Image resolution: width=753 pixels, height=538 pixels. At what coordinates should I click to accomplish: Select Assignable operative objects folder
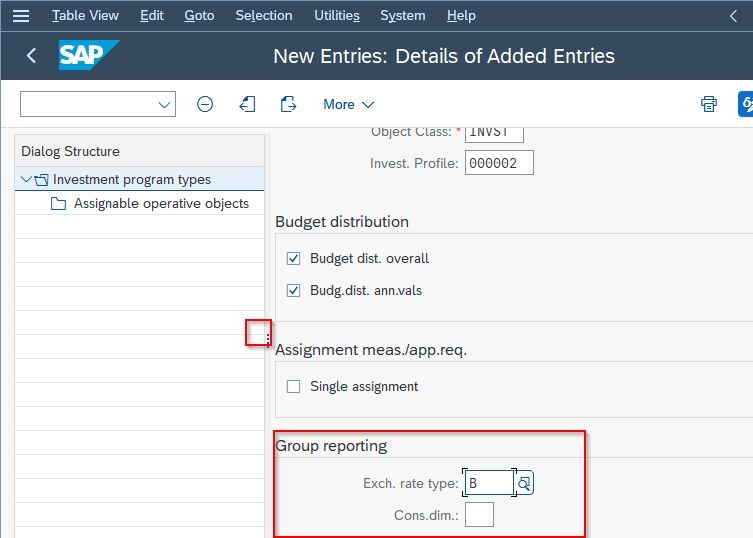(150, 204)
